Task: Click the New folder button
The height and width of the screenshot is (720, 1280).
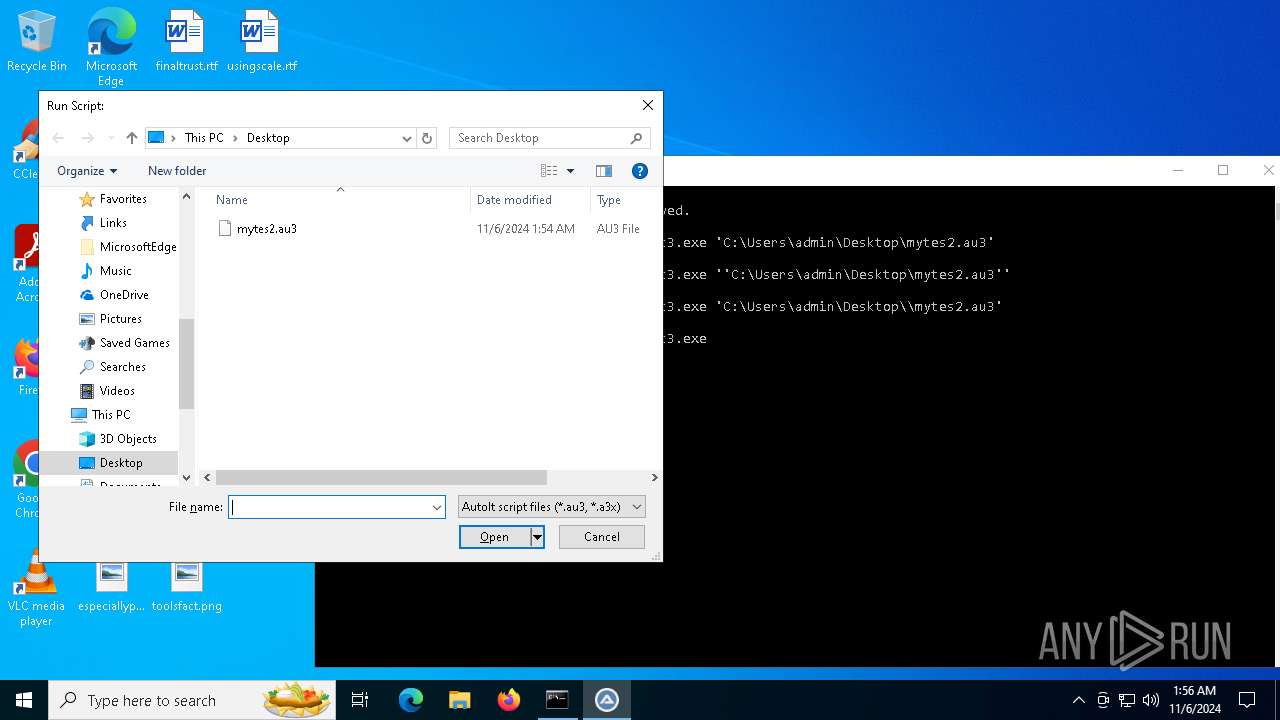Action: pos(177,171)
